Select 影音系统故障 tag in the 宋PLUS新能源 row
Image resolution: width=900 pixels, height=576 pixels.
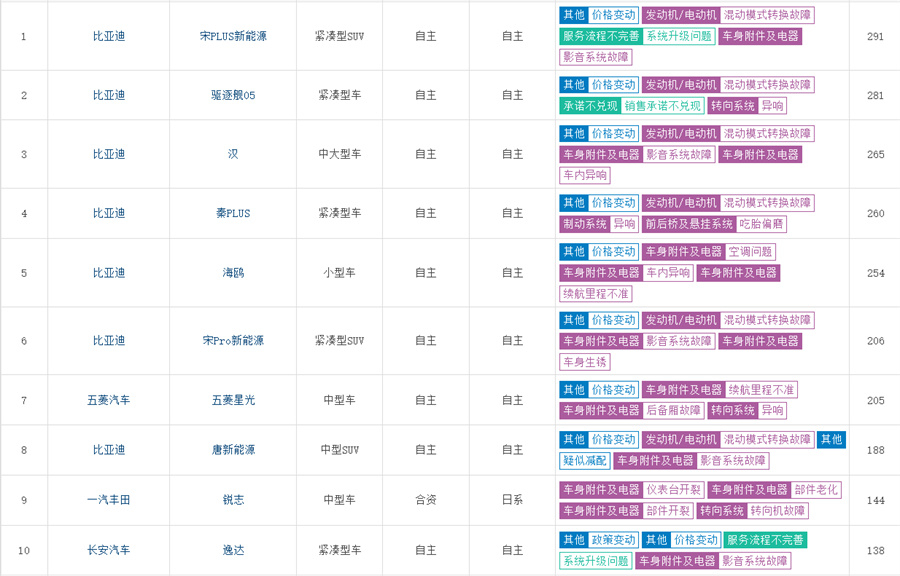595,57
